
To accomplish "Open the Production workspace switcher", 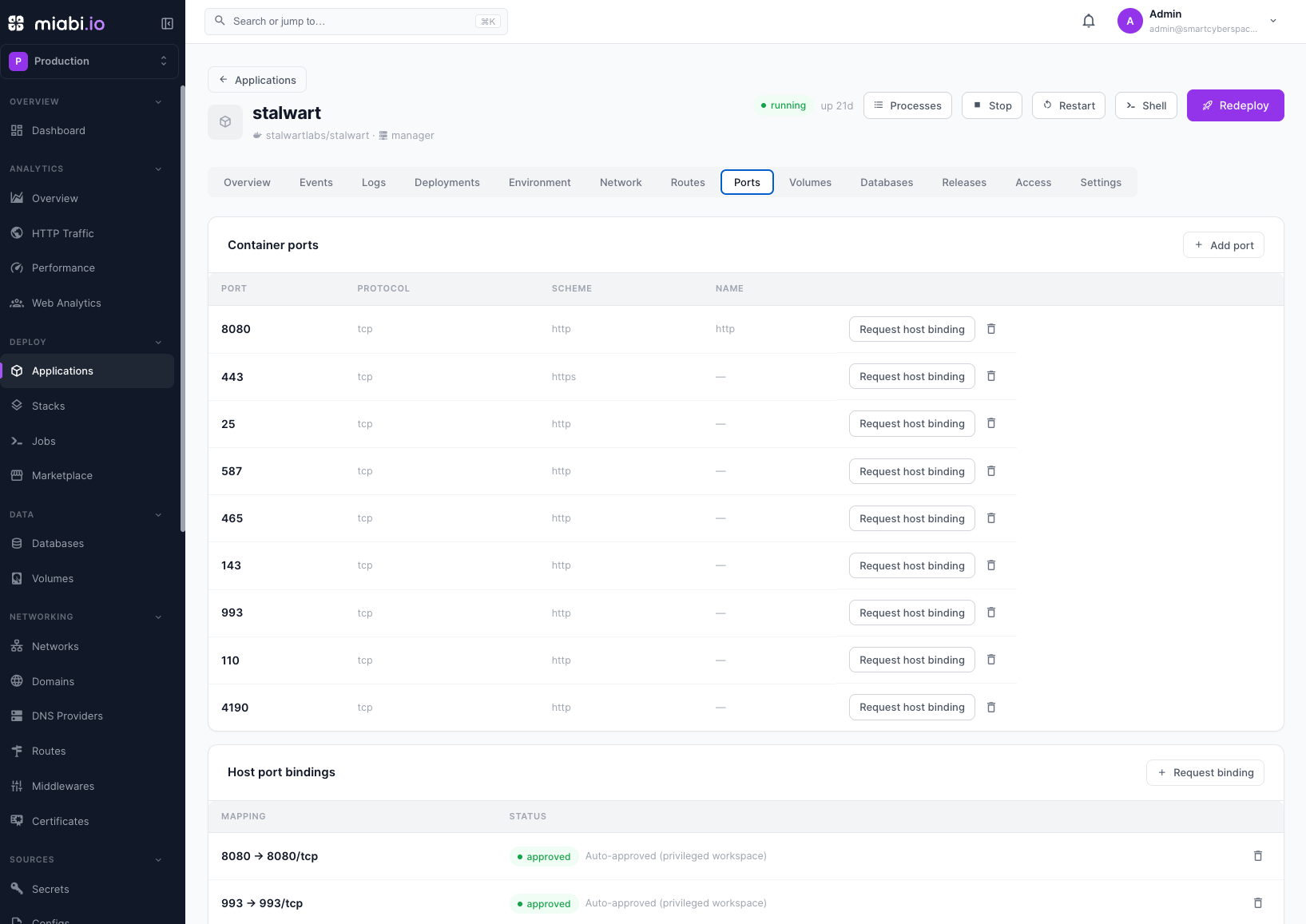I will (89, 61).
